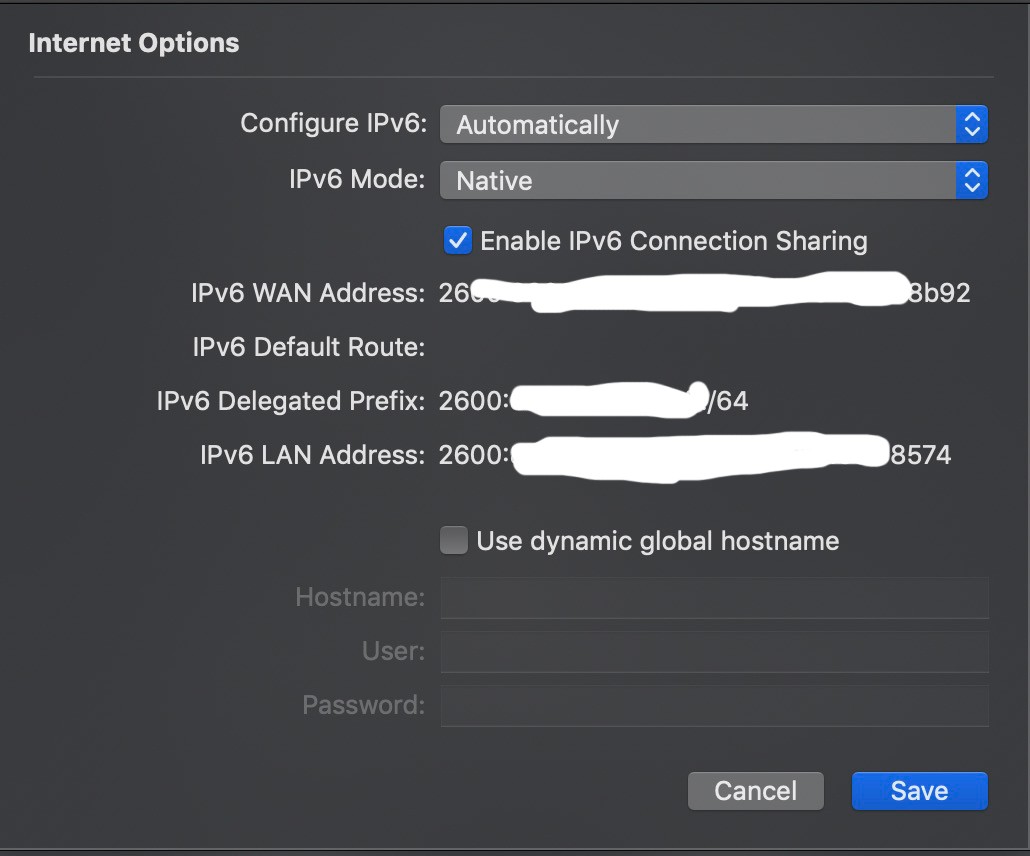Open the IPv6 Mode dropdown showing Native
The width and height of the screenshot is (1030, 856).
(700, 181)
